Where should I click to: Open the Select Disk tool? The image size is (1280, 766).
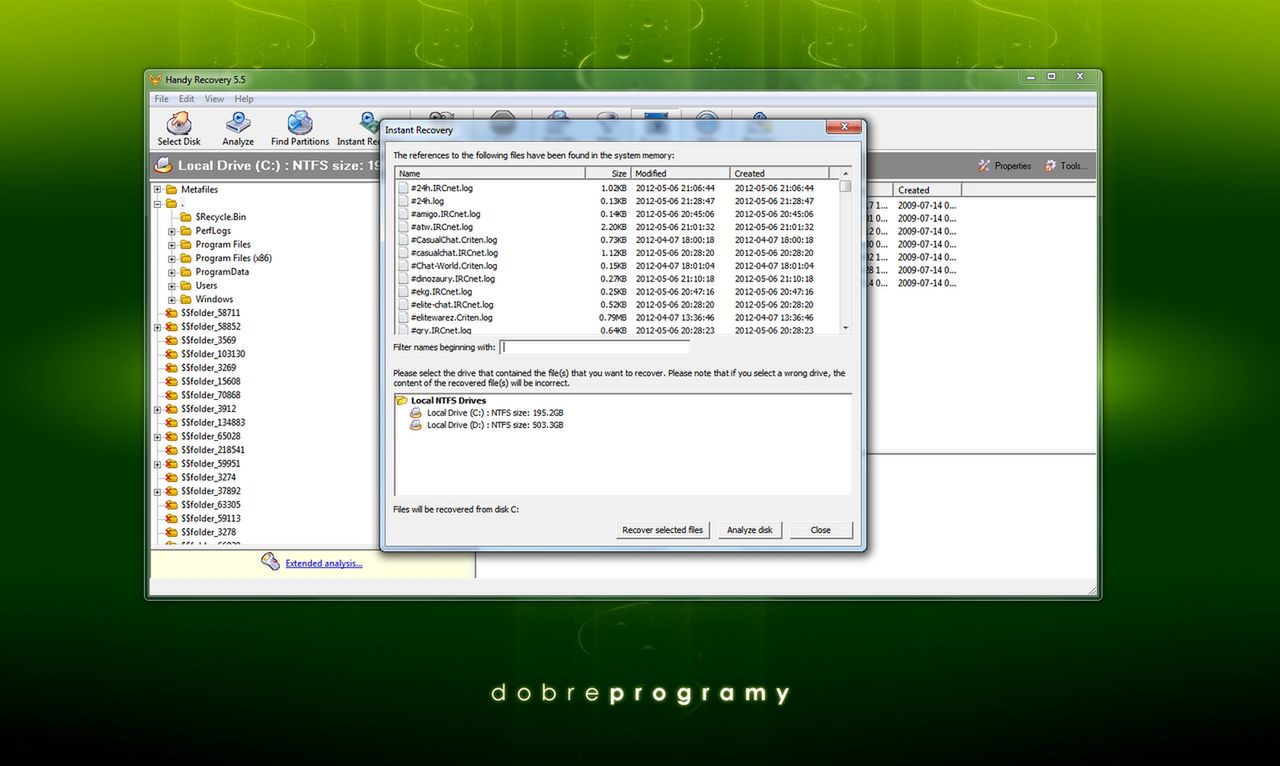pos(179,129)
